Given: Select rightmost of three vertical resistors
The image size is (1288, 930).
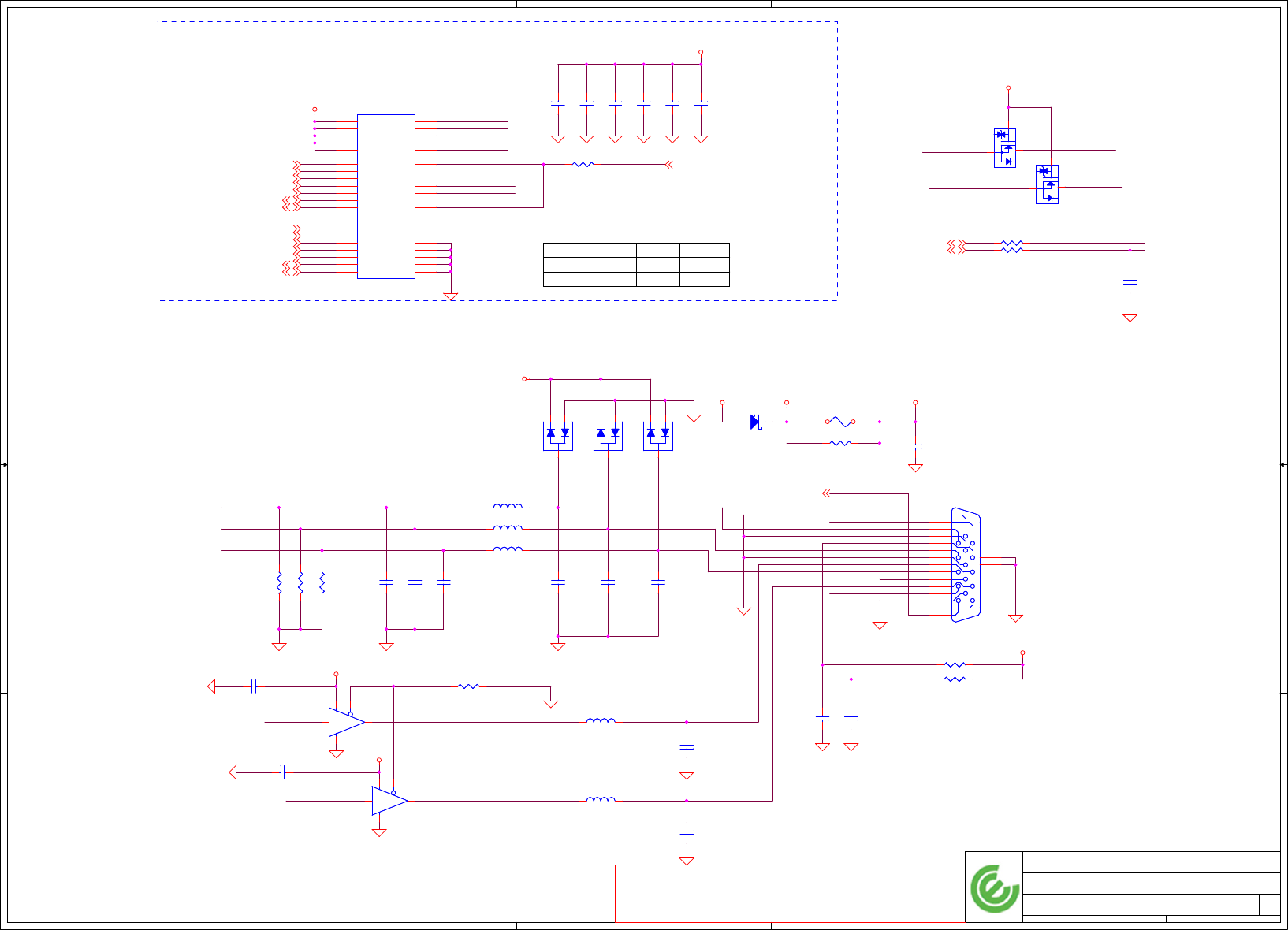Looking at the screenshot, I should click(x=322, y=583).
